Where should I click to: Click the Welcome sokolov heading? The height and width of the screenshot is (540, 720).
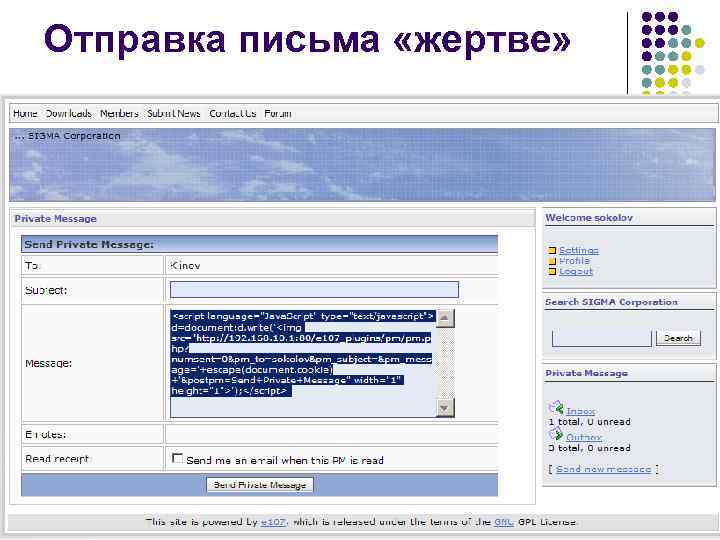click(x=589, y=218)
